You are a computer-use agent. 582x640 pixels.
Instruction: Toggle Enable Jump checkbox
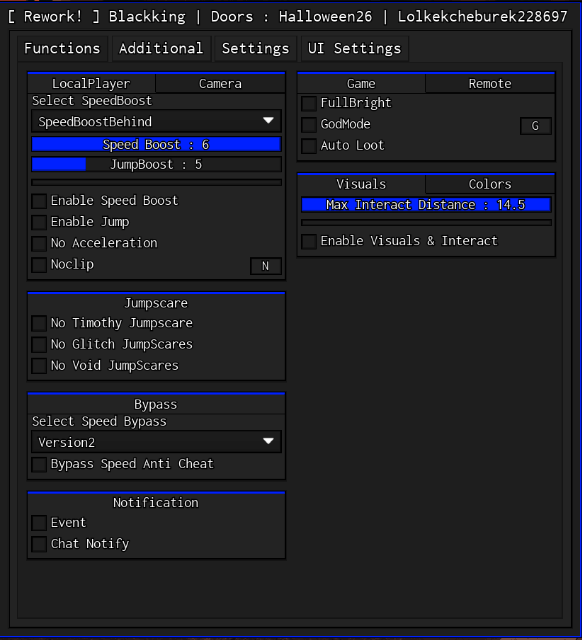[x=39, y=222]
